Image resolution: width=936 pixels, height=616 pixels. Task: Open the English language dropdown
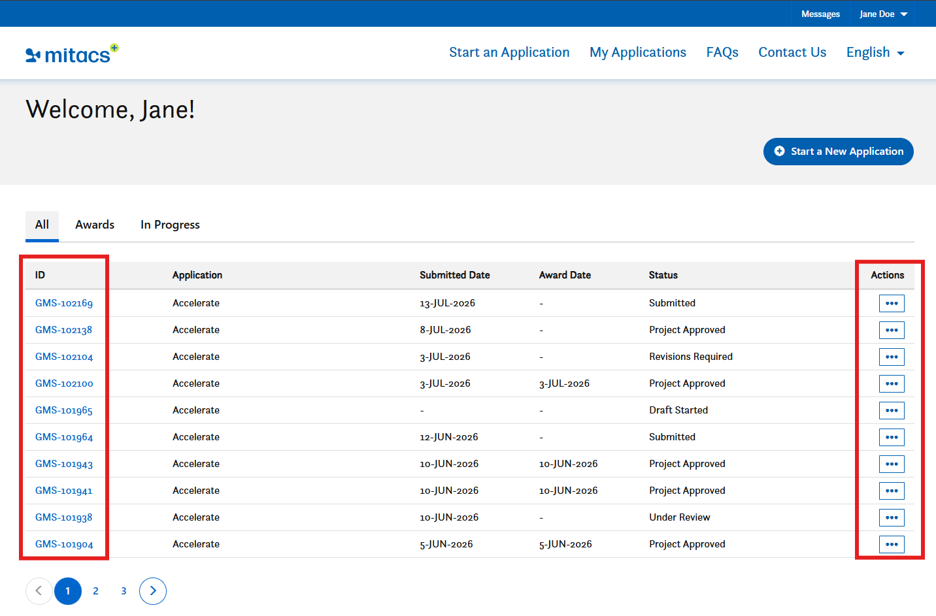875,53
